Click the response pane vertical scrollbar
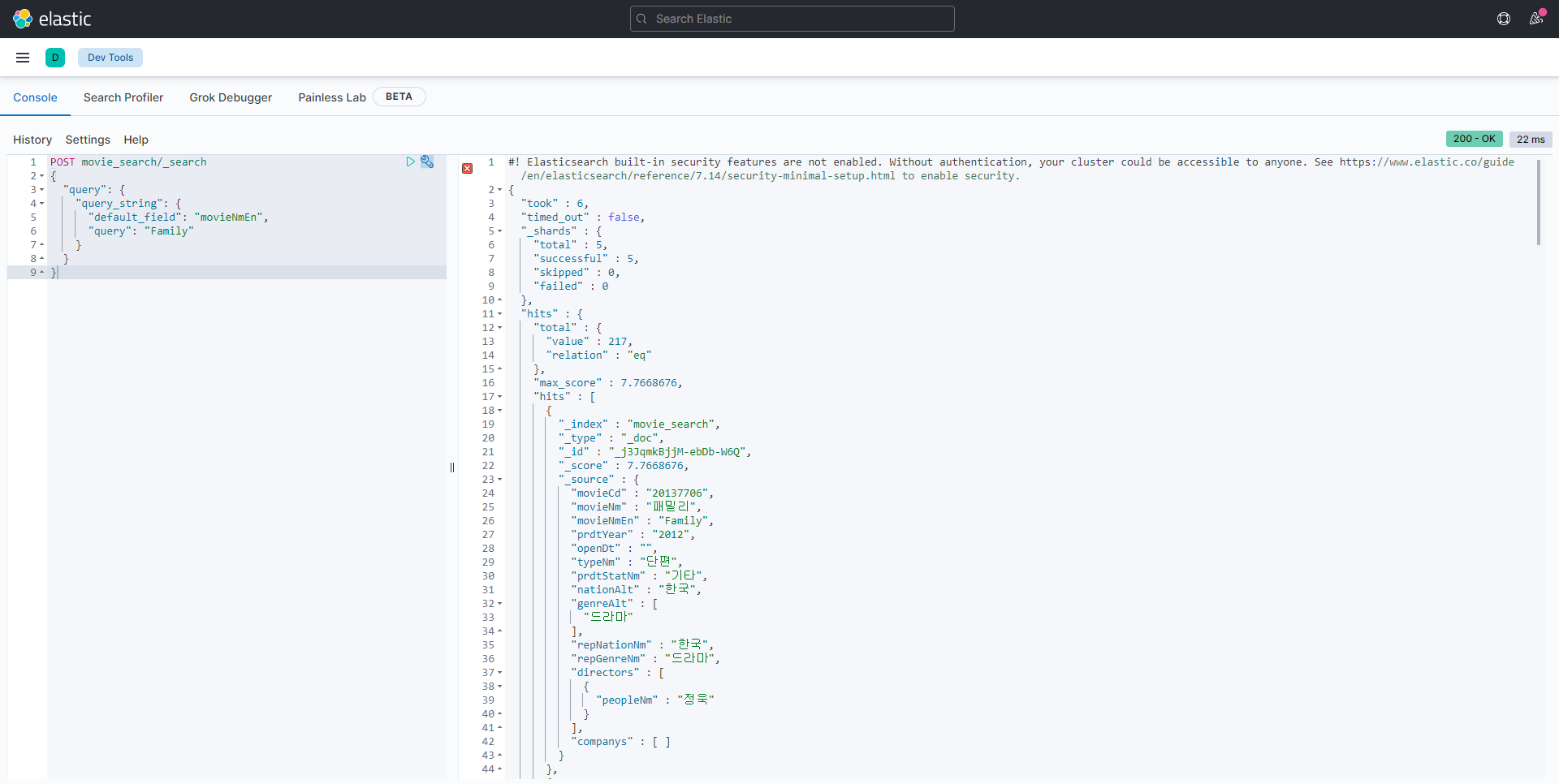Screen dimensions: 1559x784 point(1538,202)
